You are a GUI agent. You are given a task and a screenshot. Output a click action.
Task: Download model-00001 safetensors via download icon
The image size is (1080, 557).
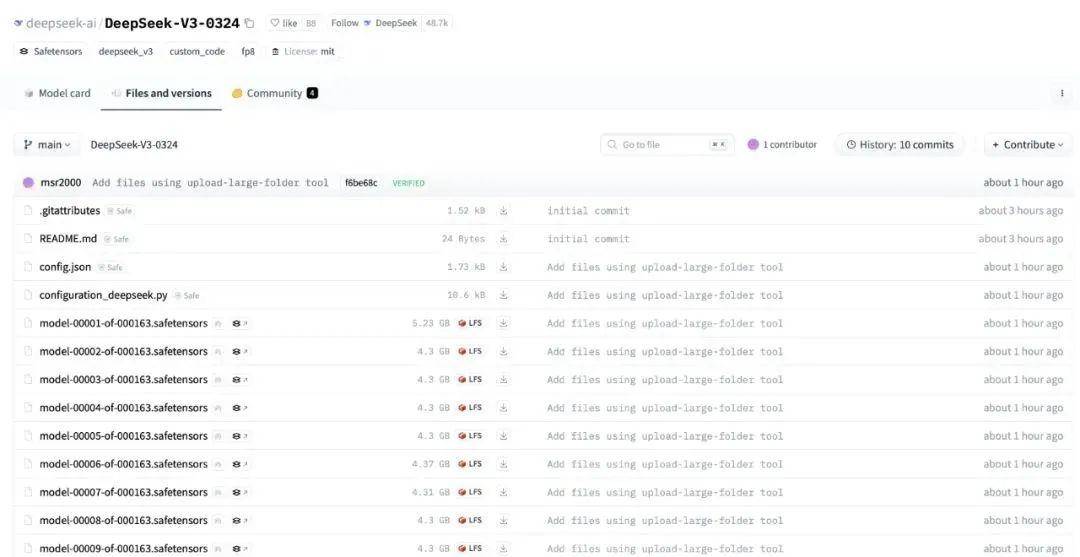[x=503, y=324]
